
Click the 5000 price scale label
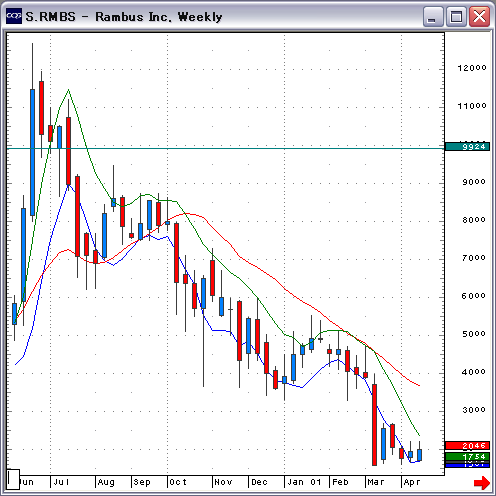point(474,334)
